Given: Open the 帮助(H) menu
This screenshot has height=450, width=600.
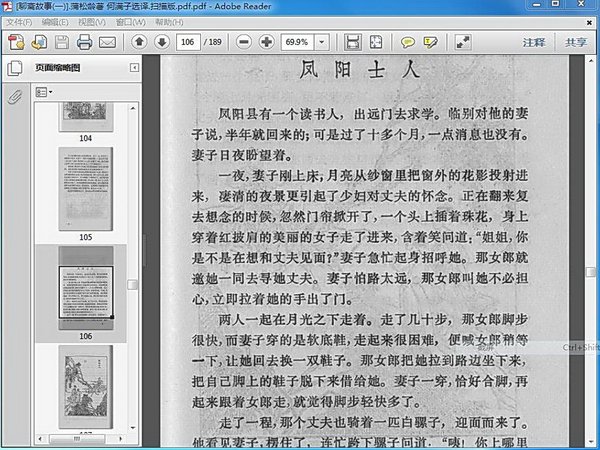Looking at the screenshot, I should tap(169, 21).
